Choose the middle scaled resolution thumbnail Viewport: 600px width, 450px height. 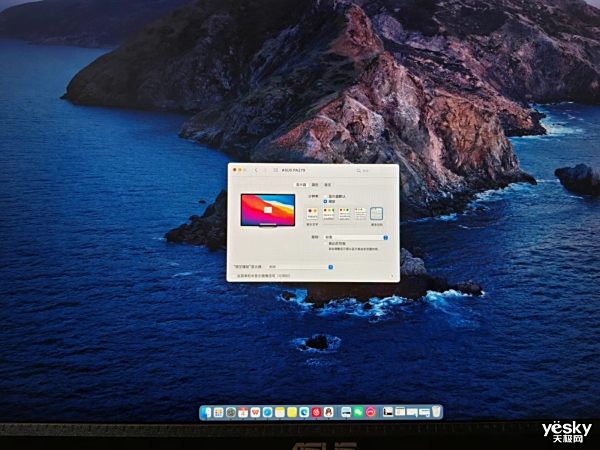coord(344,214)
